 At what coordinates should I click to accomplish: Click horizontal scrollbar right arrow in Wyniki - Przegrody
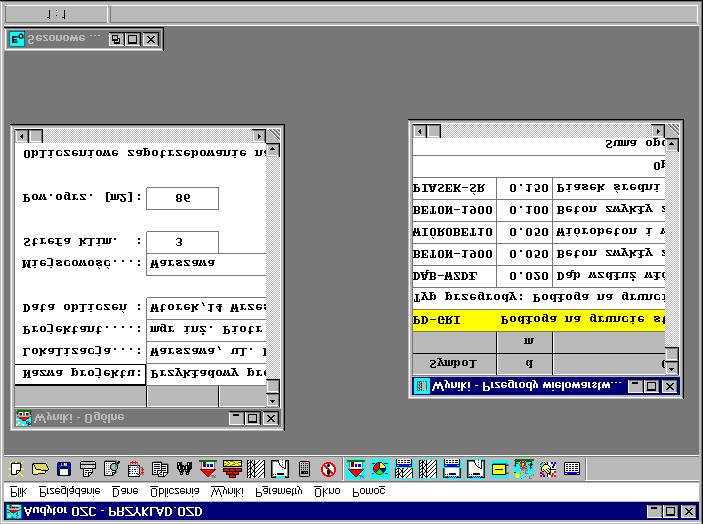click(x=658, y=131)
